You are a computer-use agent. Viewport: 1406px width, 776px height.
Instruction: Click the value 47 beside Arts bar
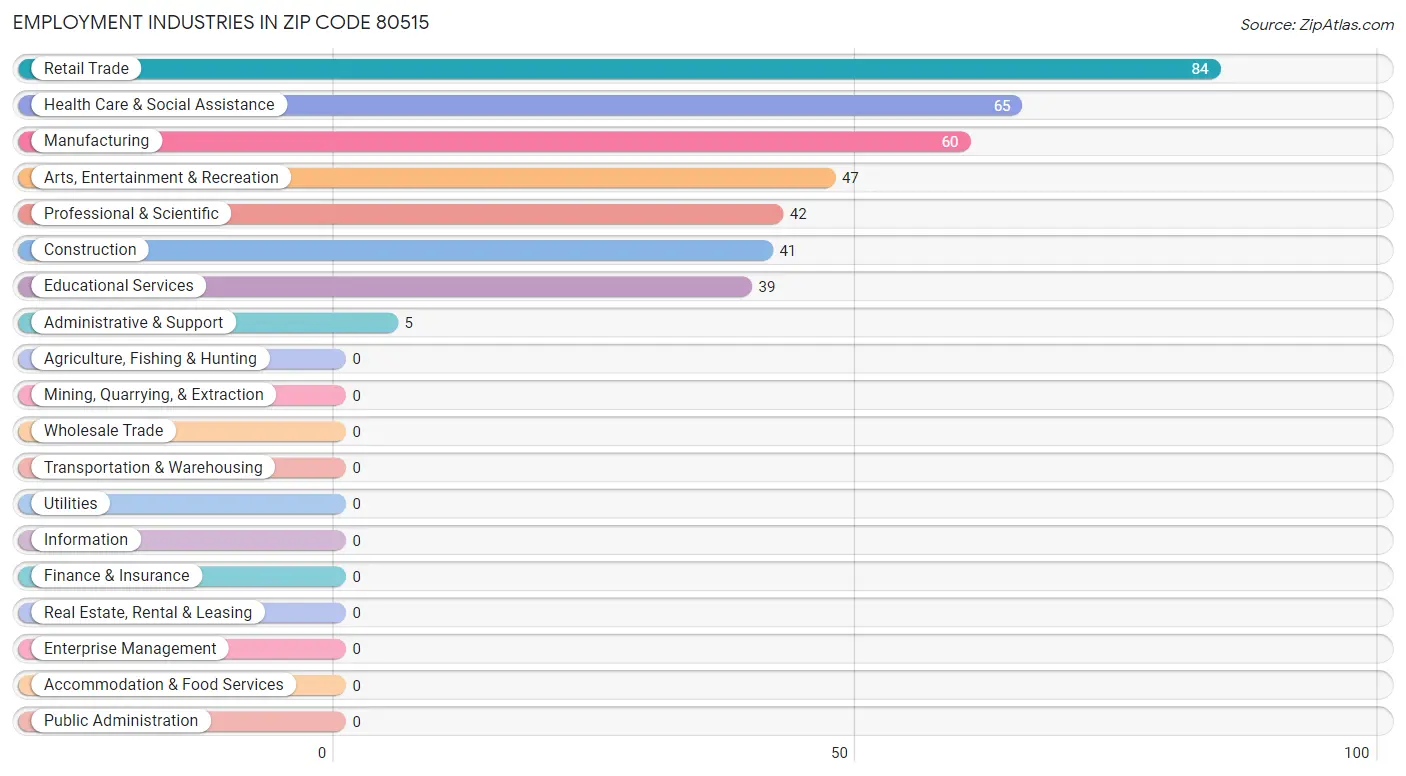pos(850,178)
